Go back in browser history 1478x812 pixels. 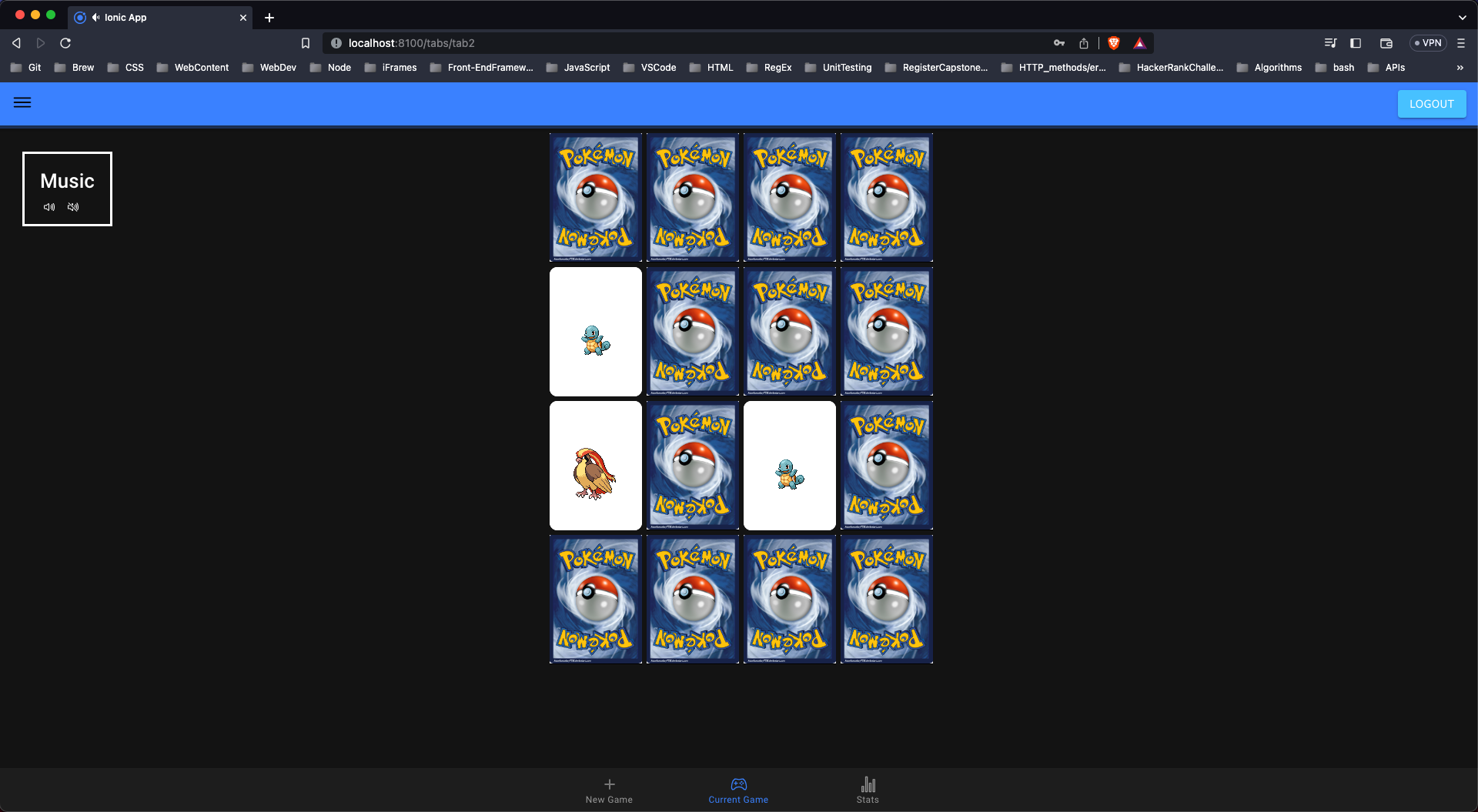point(16,43)
